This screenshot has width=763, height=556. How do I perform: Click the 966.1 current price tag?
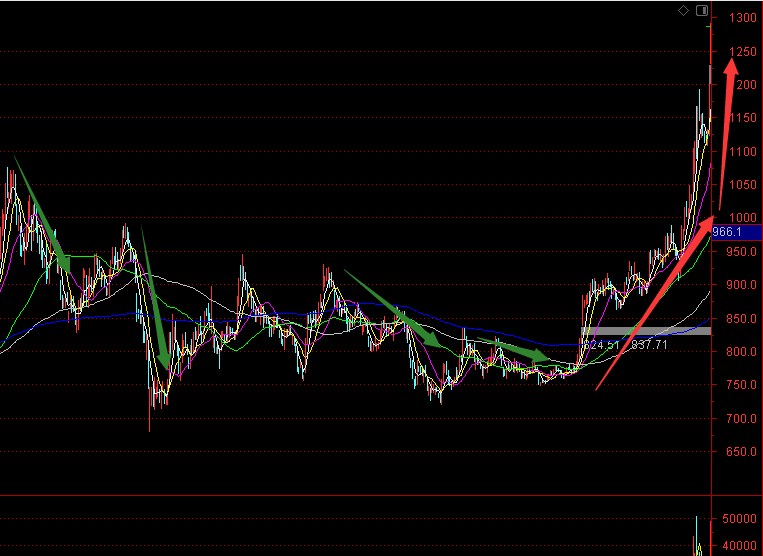(737, 232)
